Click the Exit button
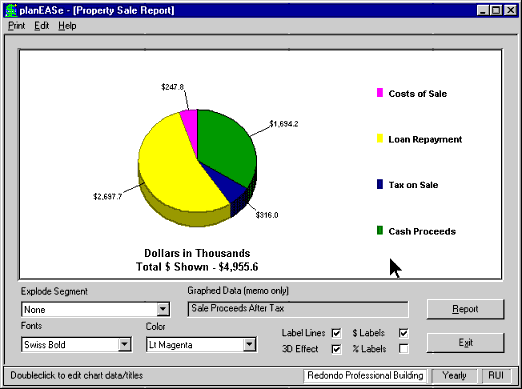Viewport: 522px width, 389px height. tap(465, 342)
